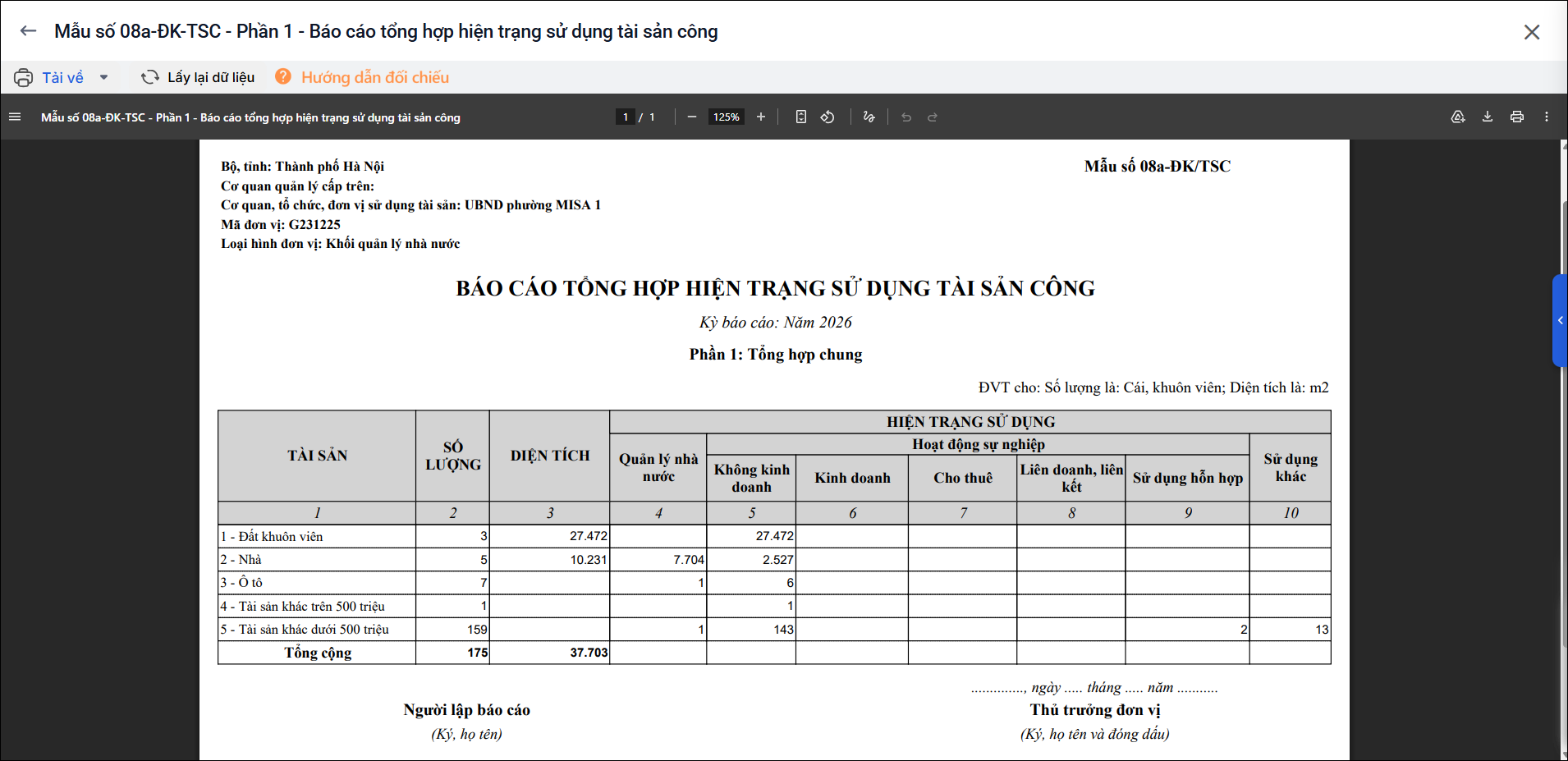The image size is (1568, 761).
Task: Click the fit to page icon
Action: [801, 117]
